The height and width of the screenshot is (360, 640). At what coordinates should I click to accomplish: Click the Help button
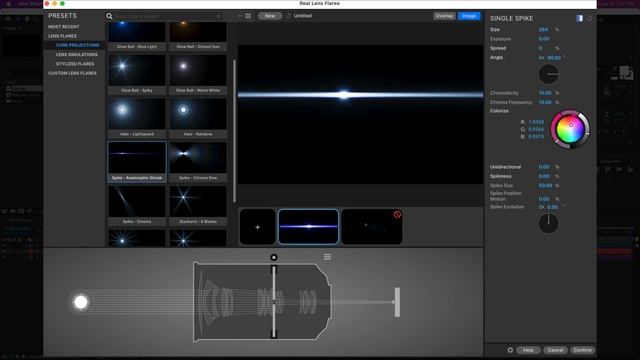[528, 350]
